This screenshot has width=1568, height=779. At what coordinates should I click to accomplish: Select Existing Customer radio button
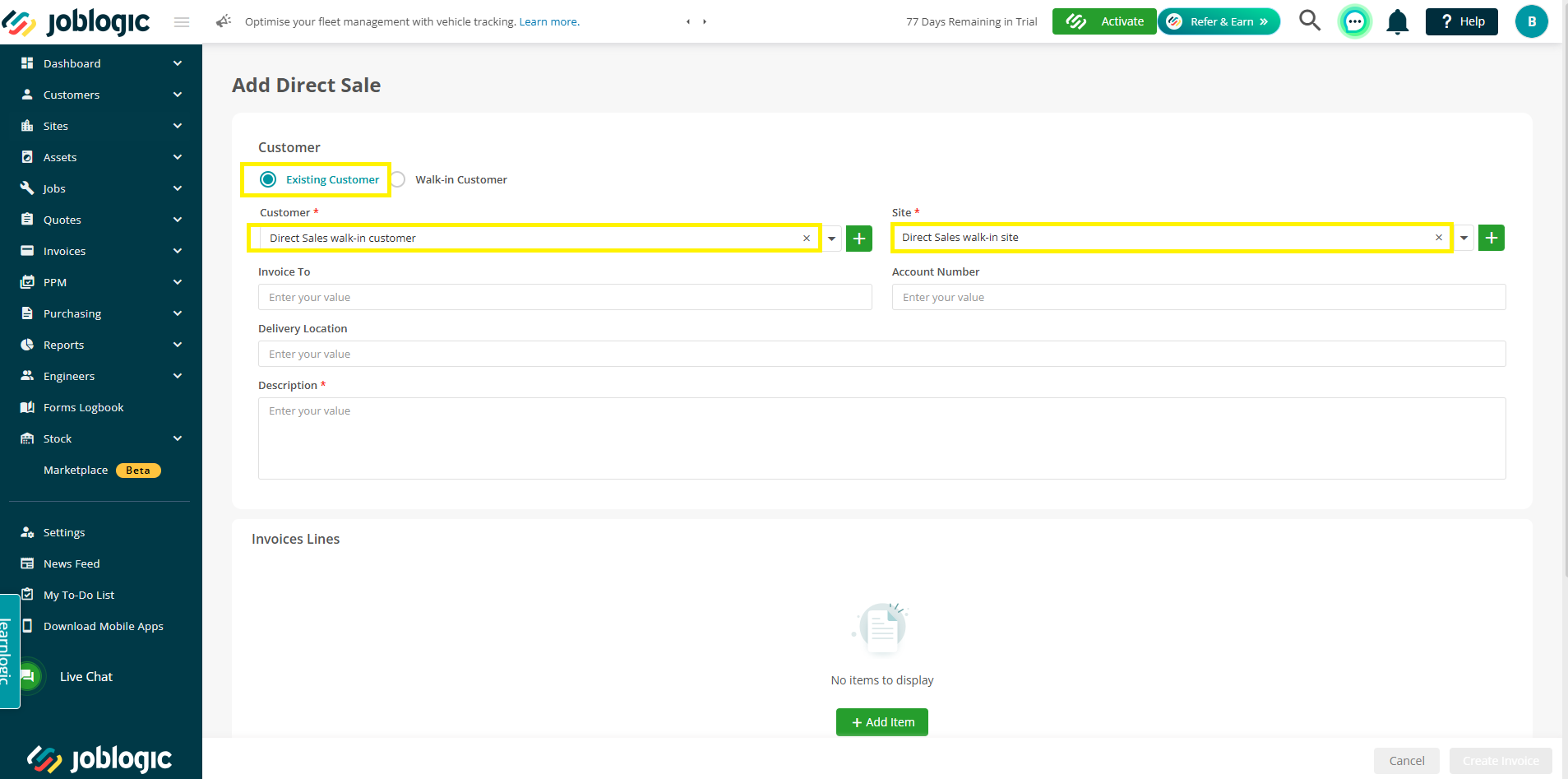coord(268,179)
